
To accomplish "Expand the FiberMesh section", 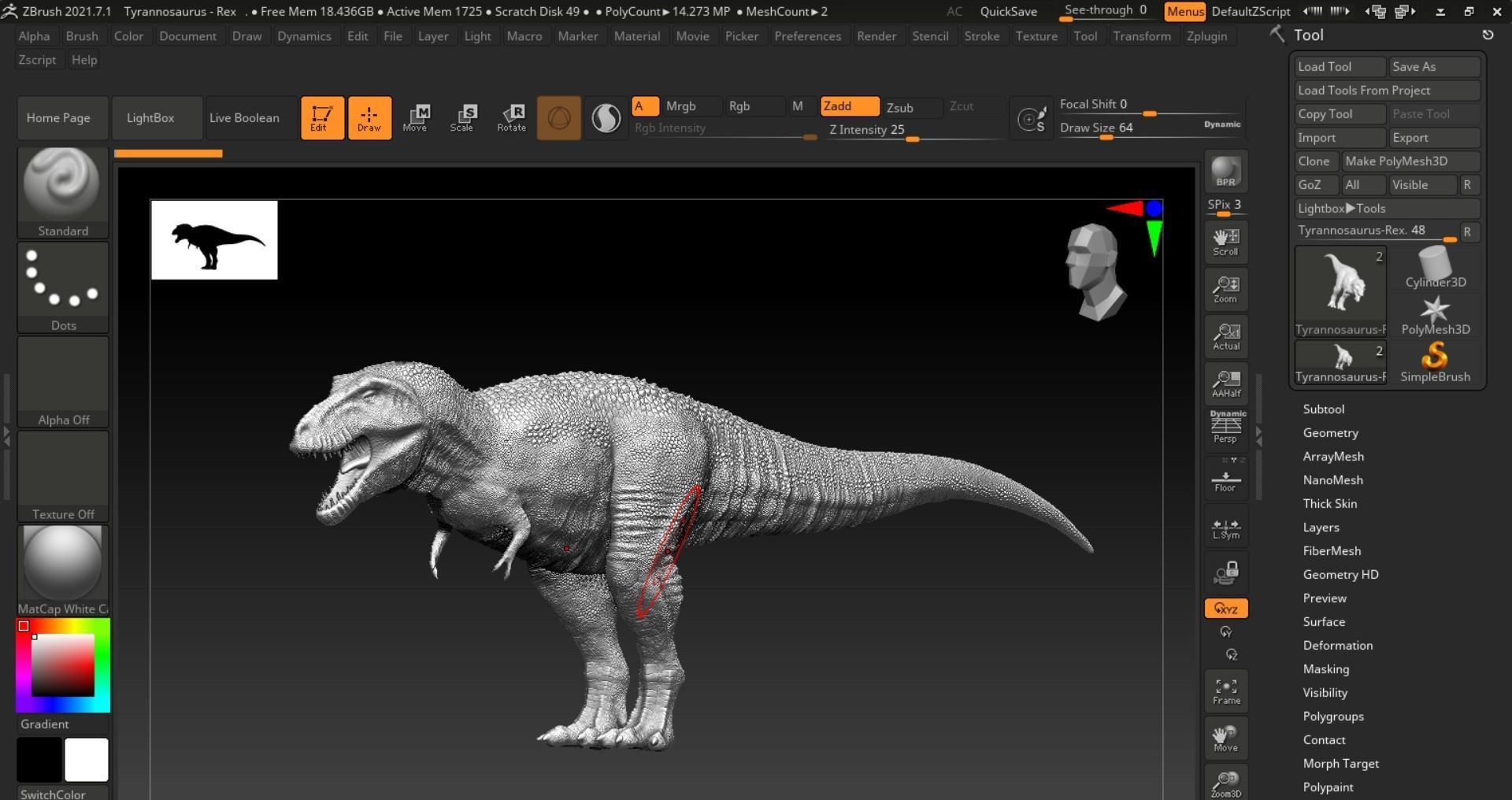I will 1332,551.
